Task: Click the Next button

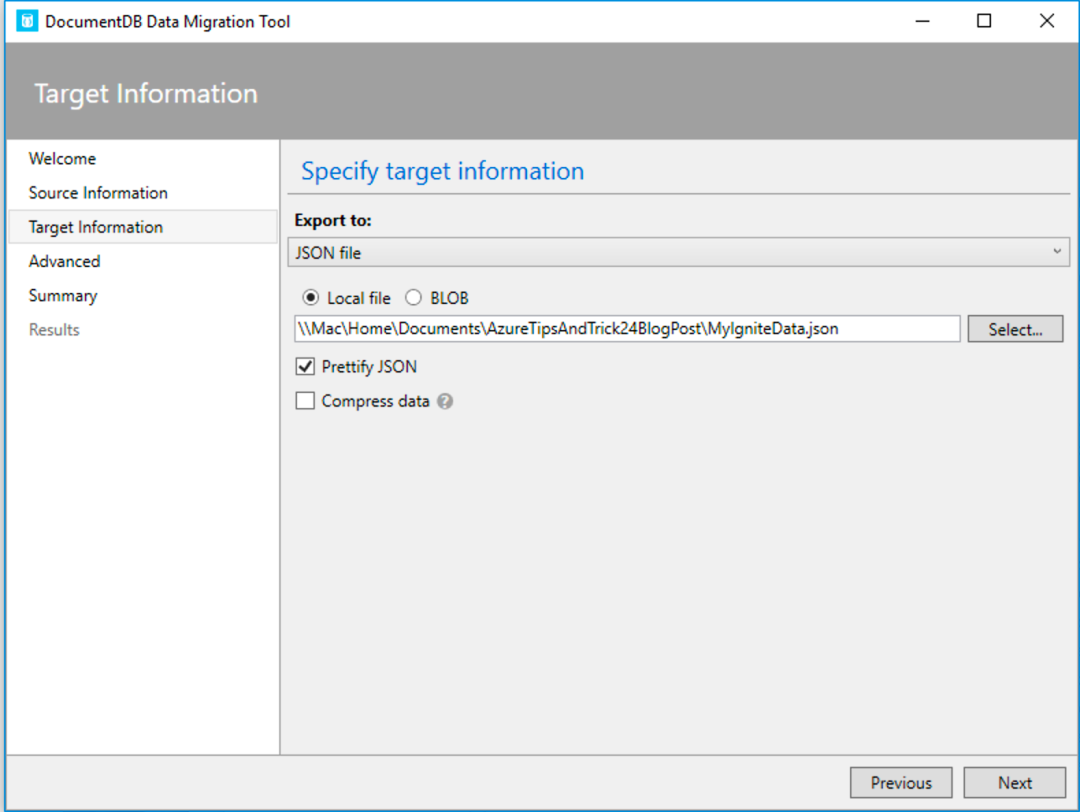Action: coord(1015,783)
